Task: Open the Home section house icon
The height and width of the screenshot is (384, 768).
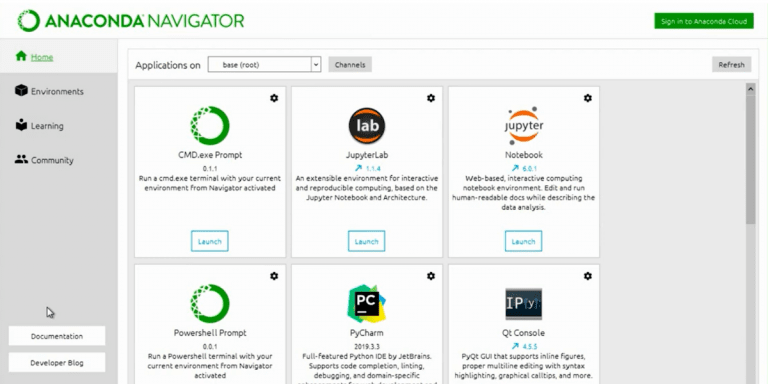Action: [21, 56]
